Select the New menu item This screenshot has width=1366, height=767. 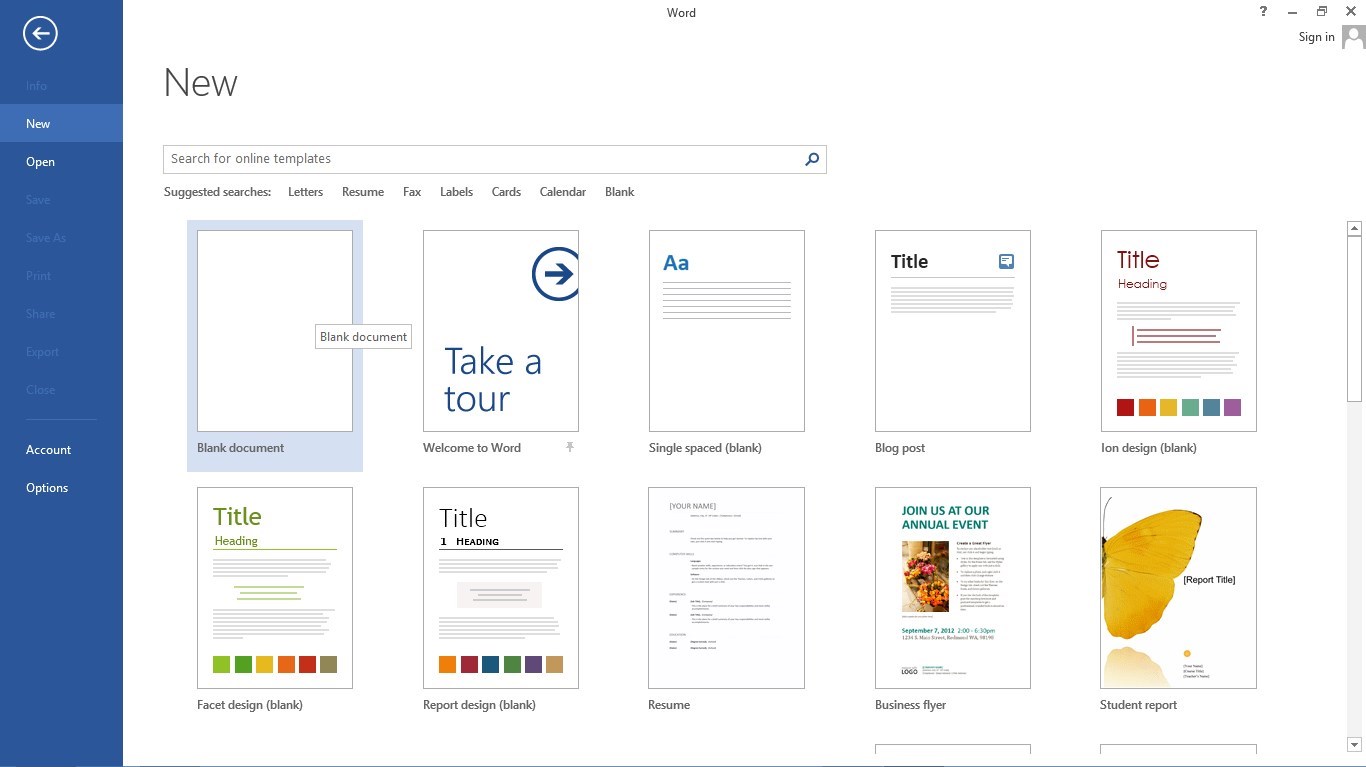tap(61, 123)
